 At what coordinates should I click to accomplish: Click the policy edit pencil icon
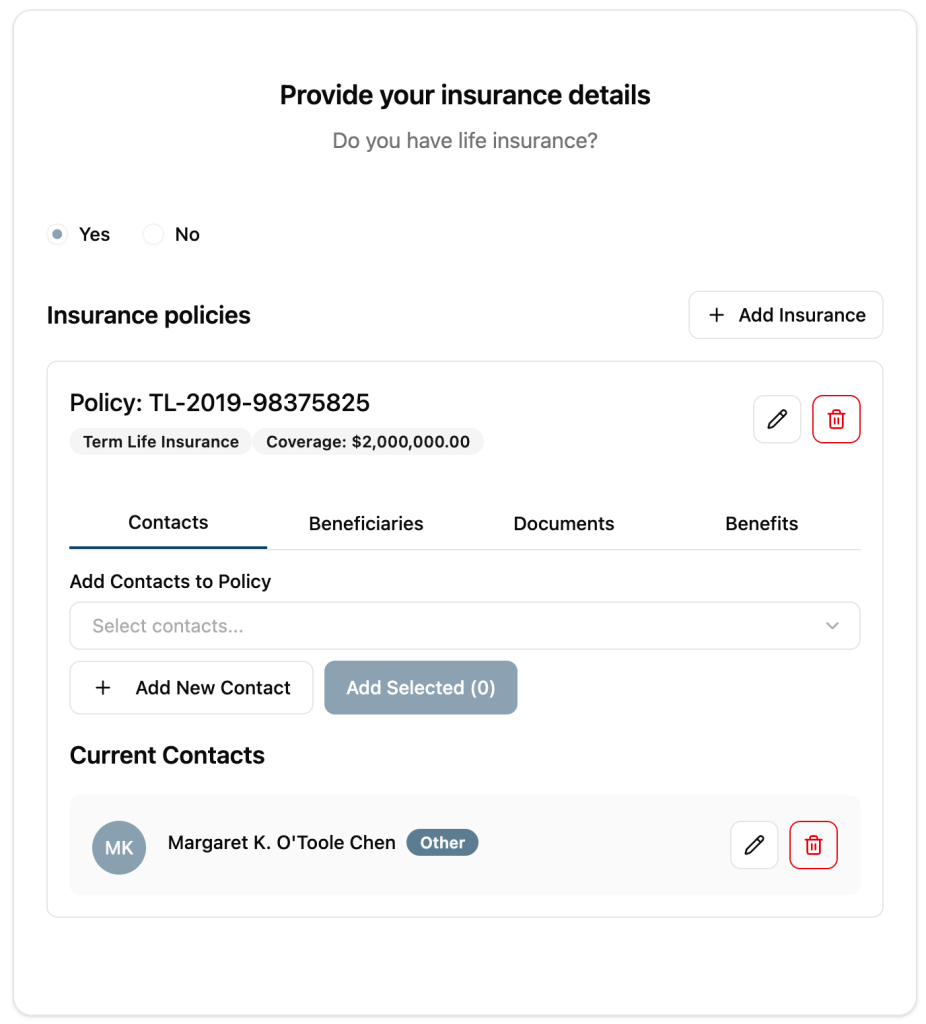777,420
